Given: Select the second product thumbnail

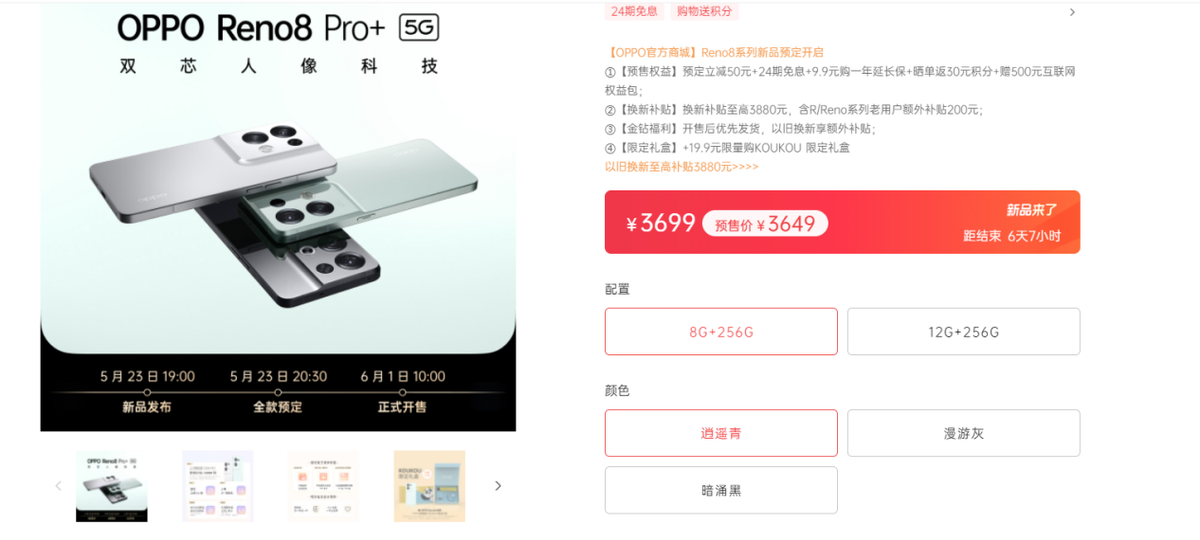Looking at the screenshot, I should 218,486.
